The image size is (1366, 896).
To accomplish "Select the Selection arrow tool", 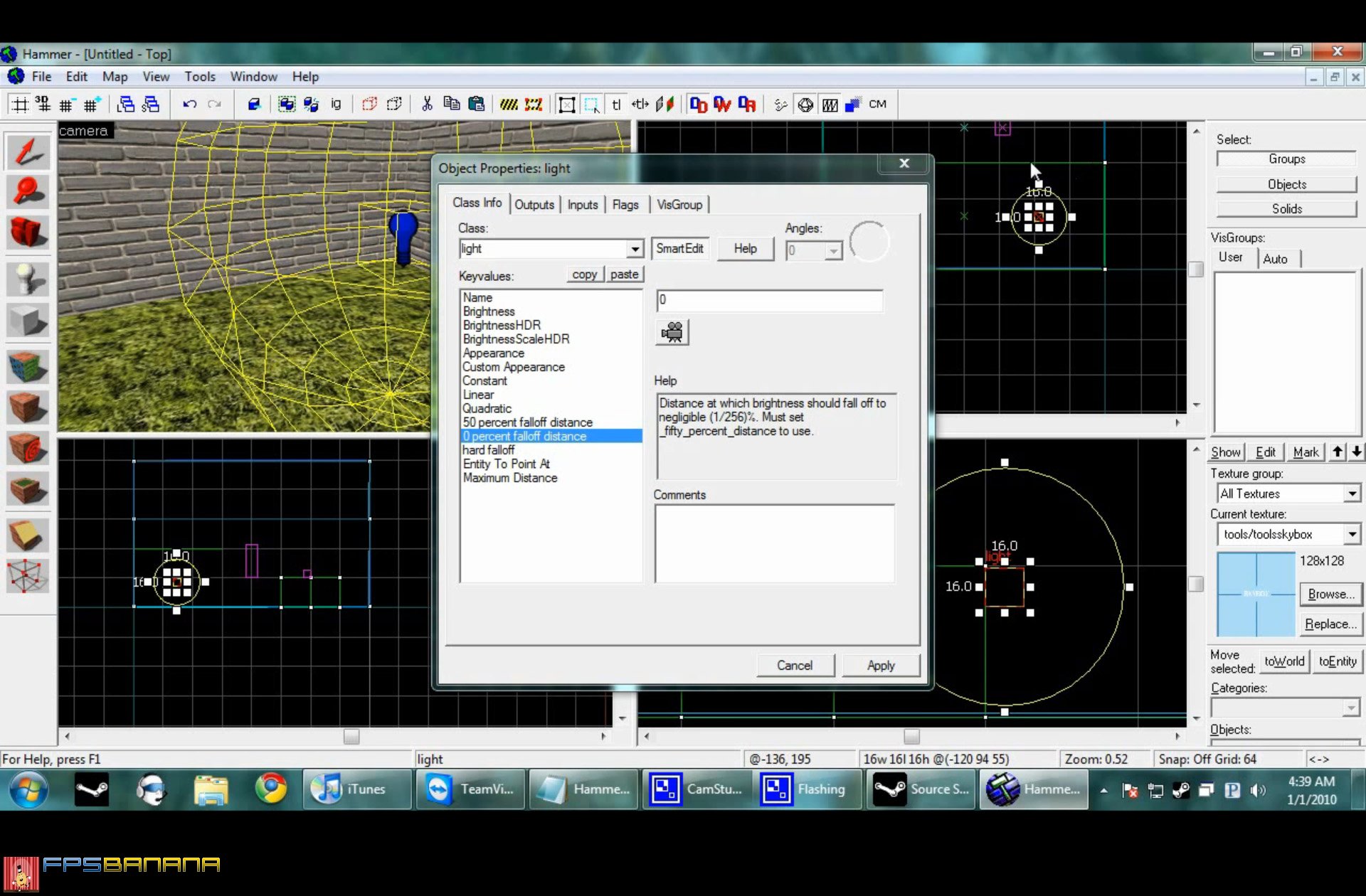I will coord(28,152).
